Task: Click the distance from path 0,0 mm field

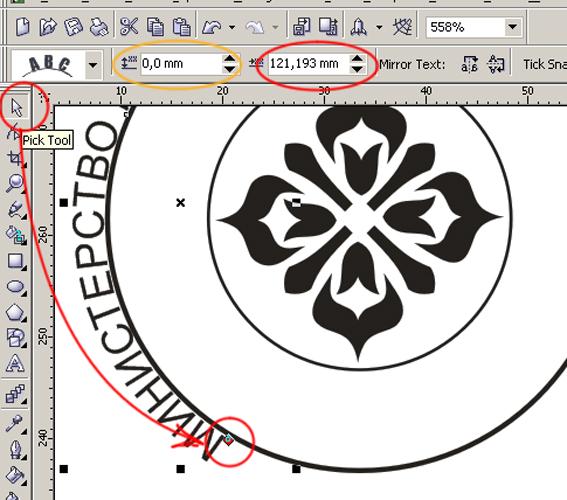Action: coord(181,64)
